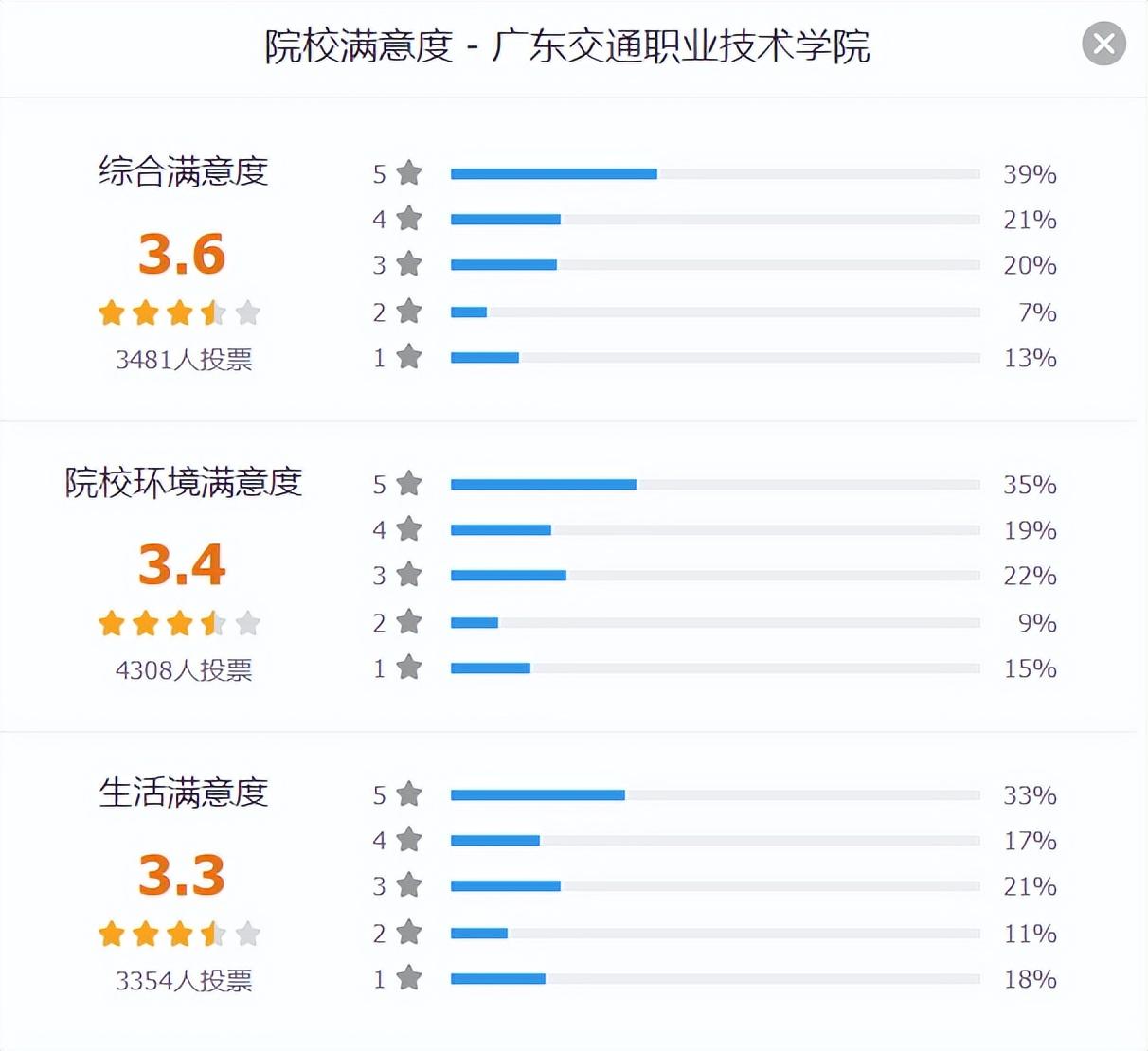
Task: Click the 3-star icon under 院校环境满意度
Action: pos(409,575)
